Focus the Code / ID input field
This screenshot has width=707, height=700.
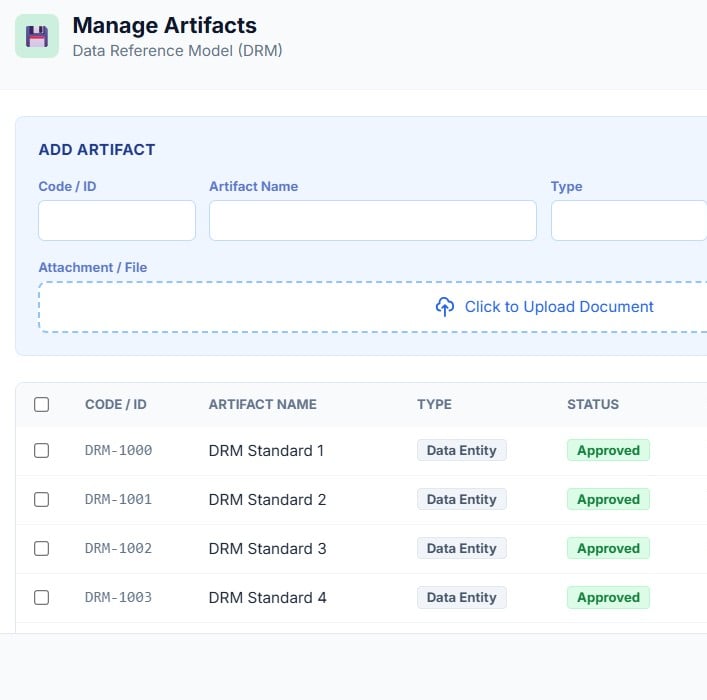coord(117,221)
